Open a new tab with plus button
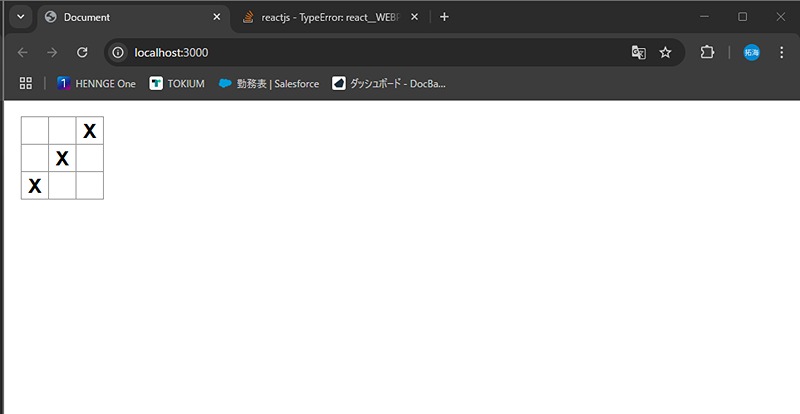Screen dimensions: 800x414 [444, 17]
